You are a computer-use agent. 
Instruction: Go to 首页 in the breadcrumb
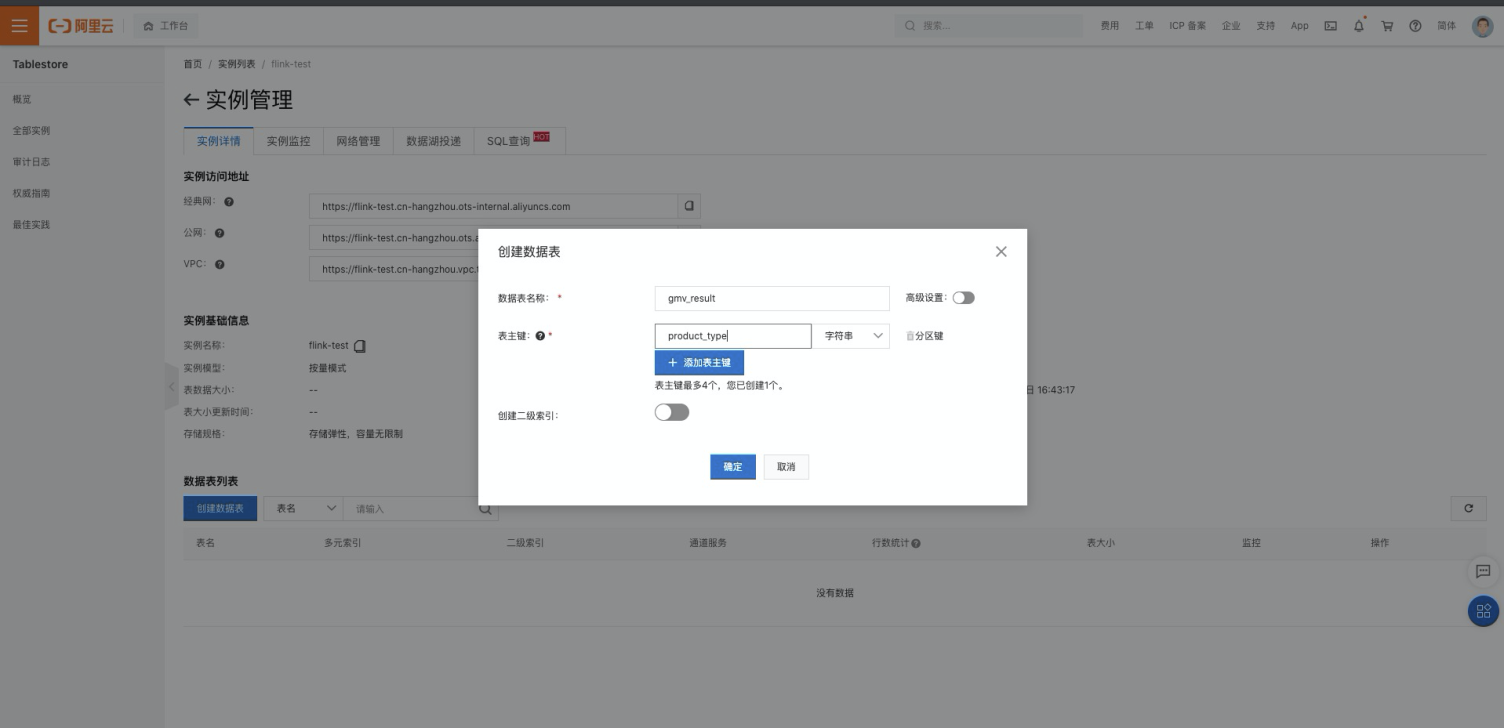[x=192, y=64]
